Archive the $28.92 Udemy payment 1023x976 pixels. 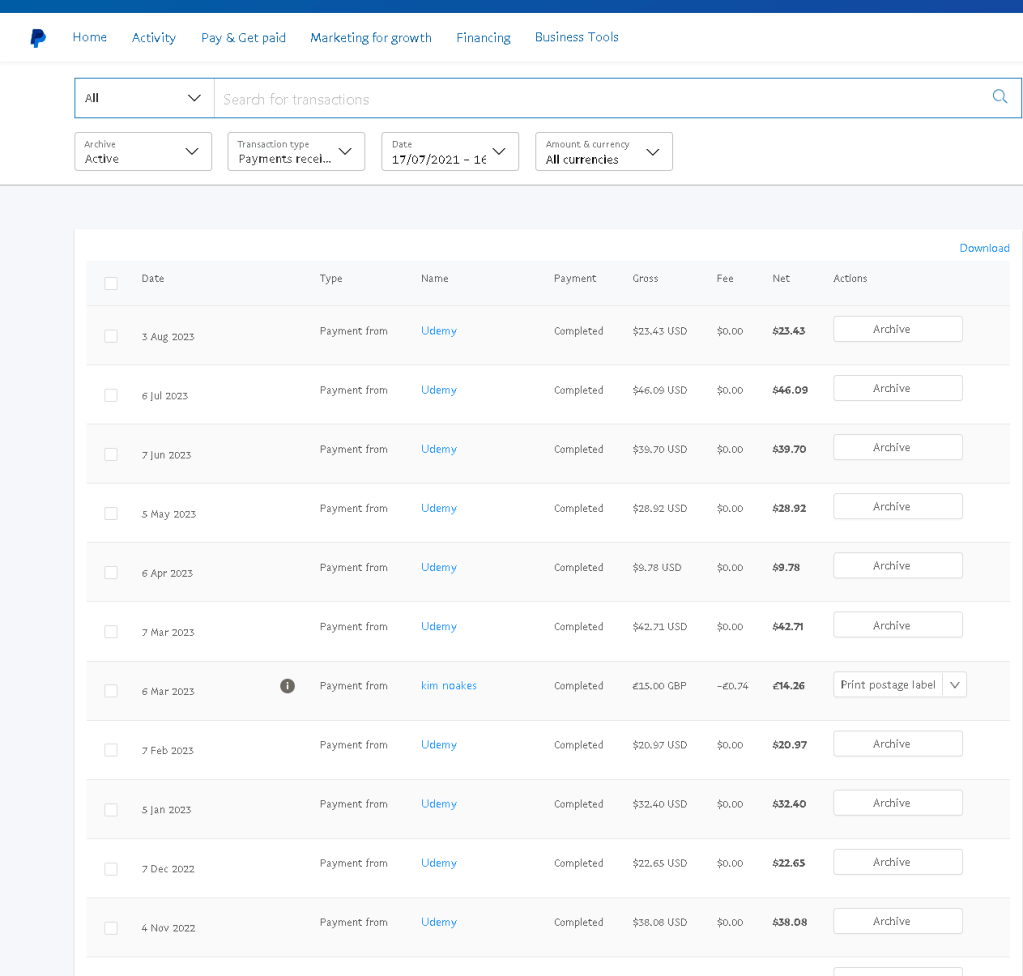pyautogui.click(x=898, y=506)
